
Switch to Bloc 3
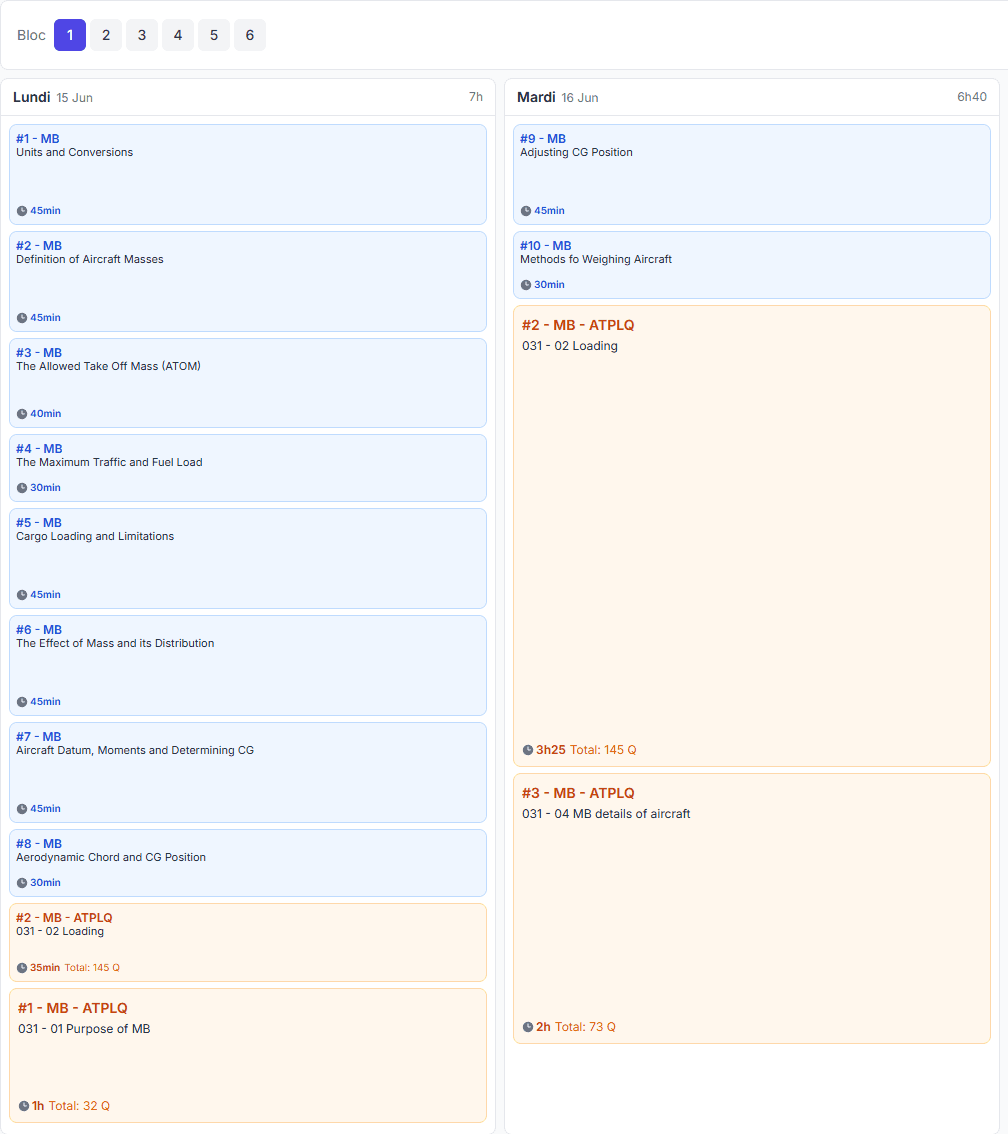click(142, 35)
